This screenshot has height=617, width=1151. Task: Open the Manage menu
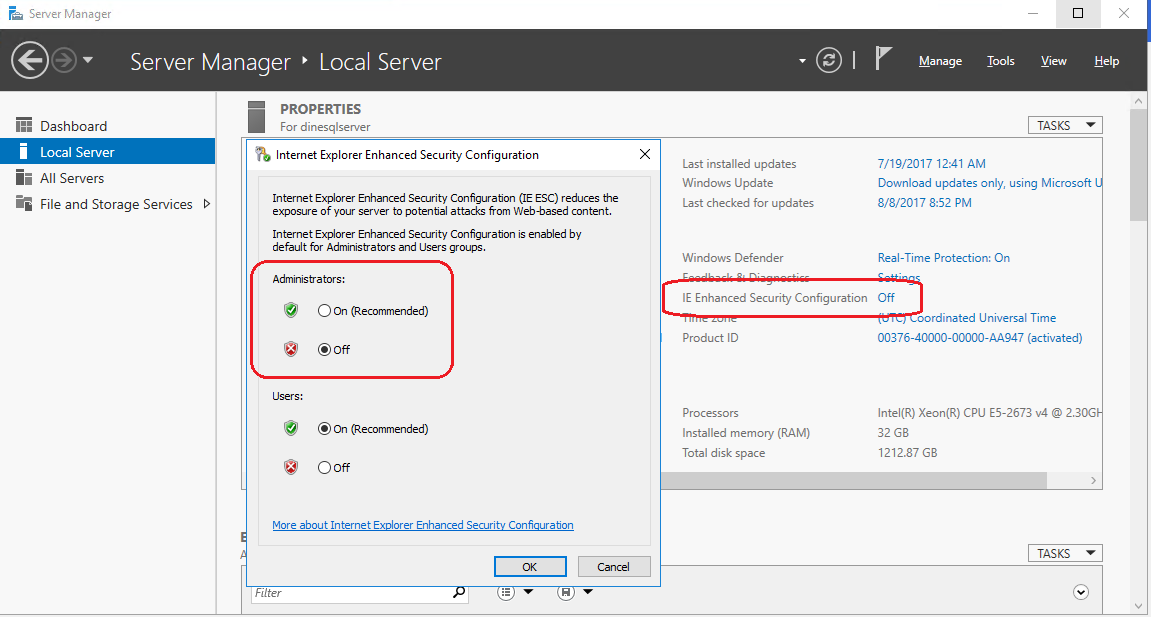point(940,61)
